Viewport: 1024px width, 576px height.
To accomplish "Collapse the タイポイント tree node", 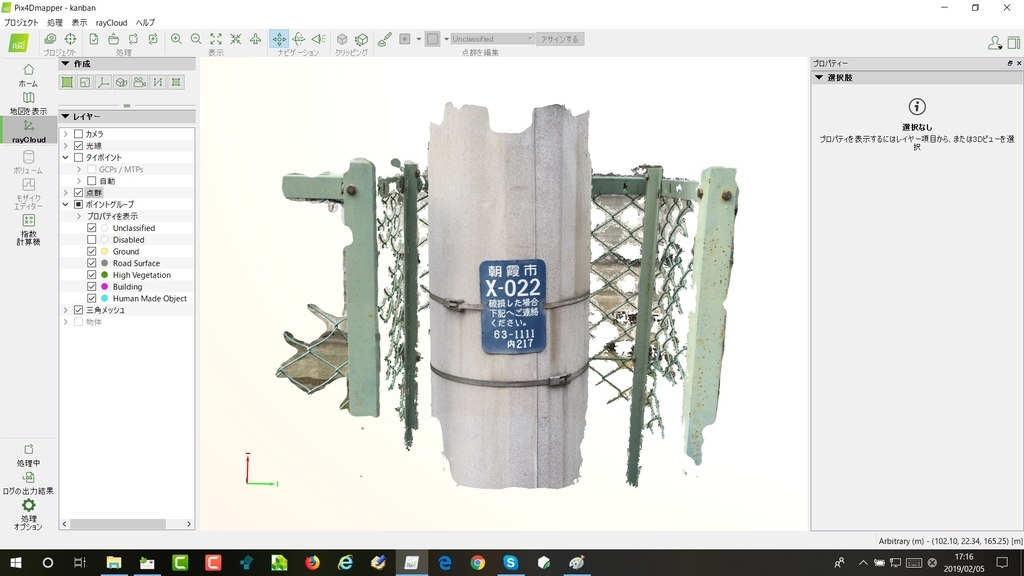I will pos(66,157).
